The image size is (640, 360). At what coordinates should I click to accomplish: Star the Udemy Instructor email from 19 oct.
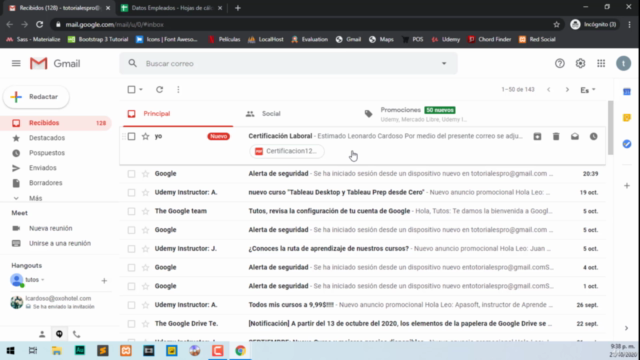click(x=145, y=193)
